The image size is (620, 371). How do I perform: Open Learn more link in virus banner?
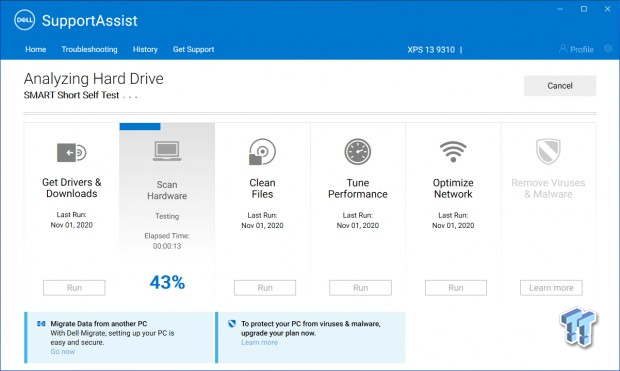(x=259, y=343)
